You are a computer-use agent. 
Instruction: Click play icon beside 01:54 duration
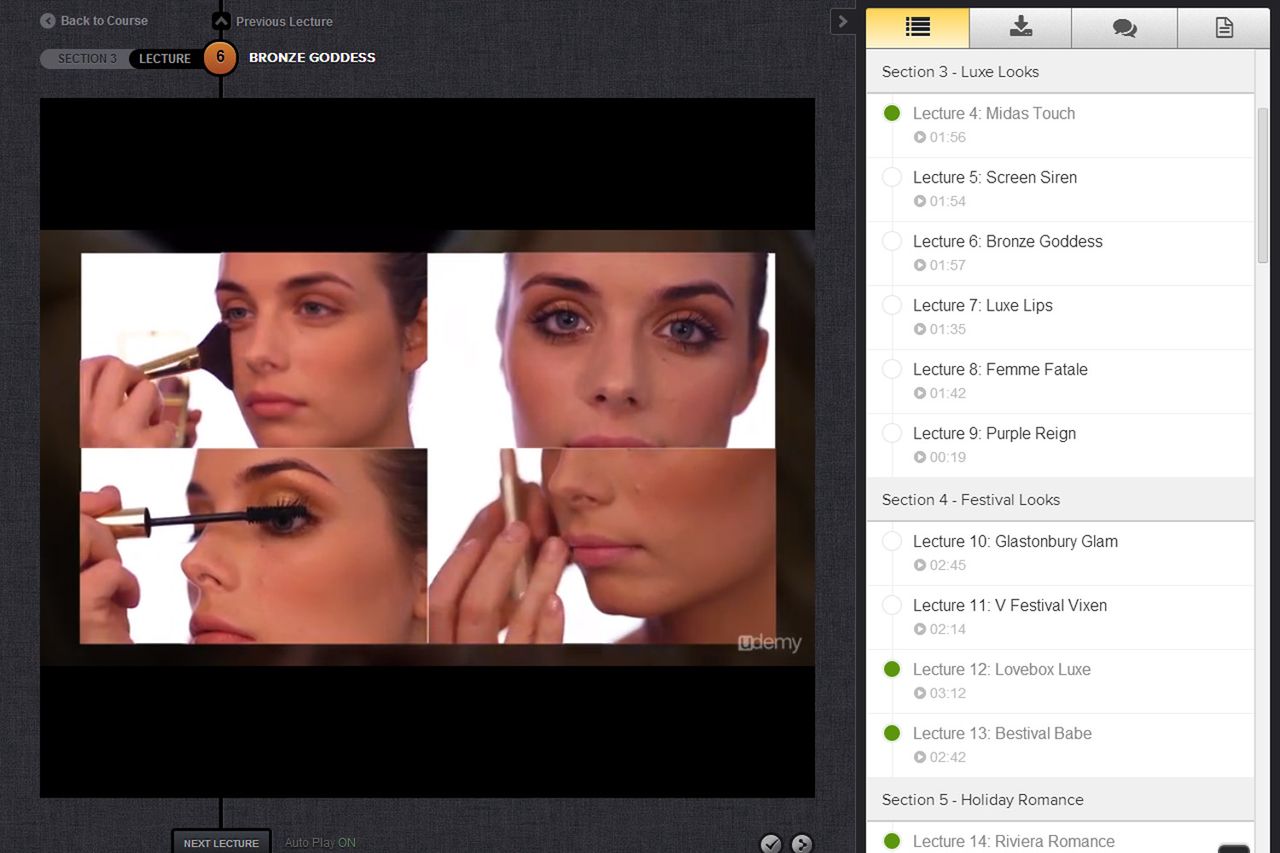pyautogui.click(x=920, y=201)
